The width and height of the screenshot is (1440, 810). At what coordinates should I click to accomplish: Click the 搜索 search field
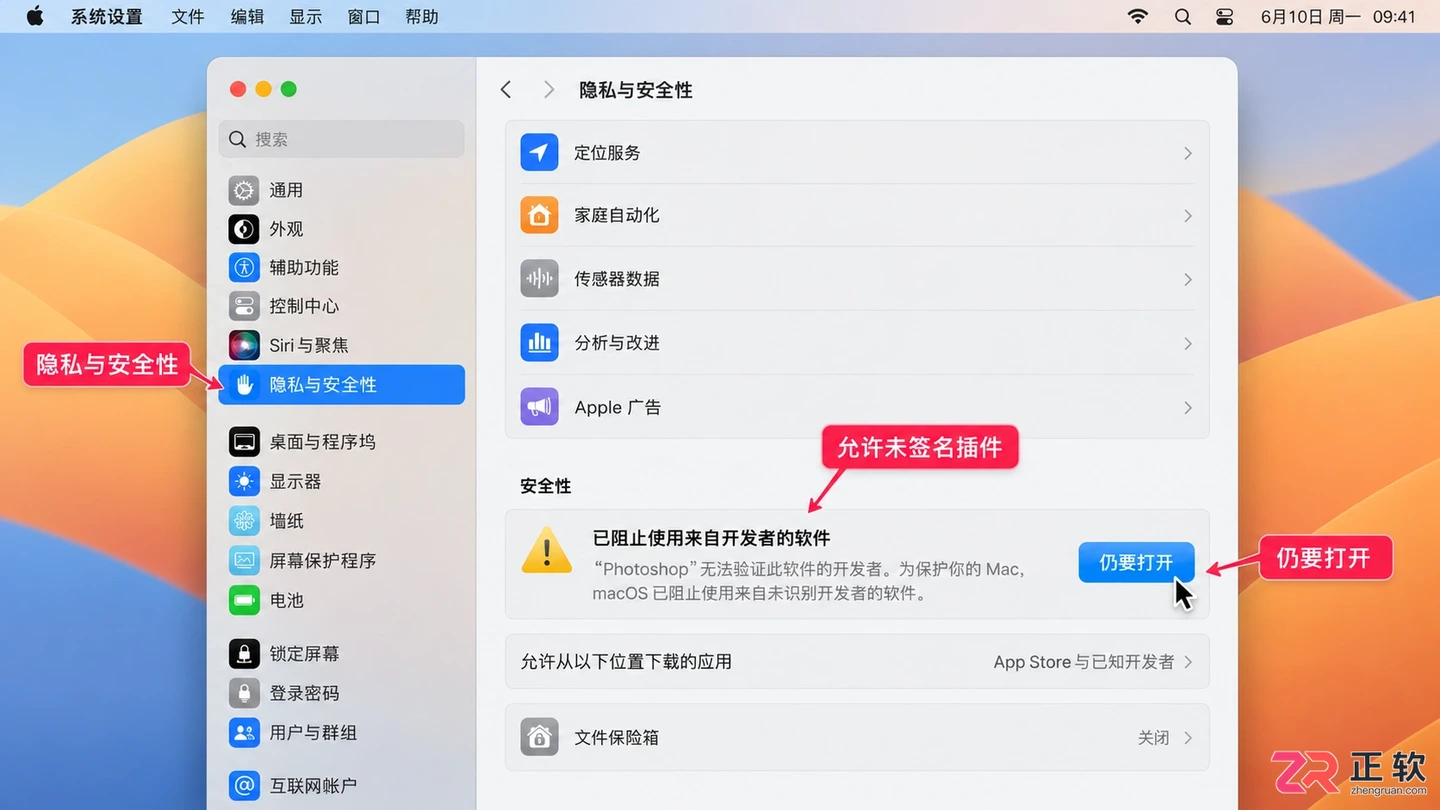[342, 139]
